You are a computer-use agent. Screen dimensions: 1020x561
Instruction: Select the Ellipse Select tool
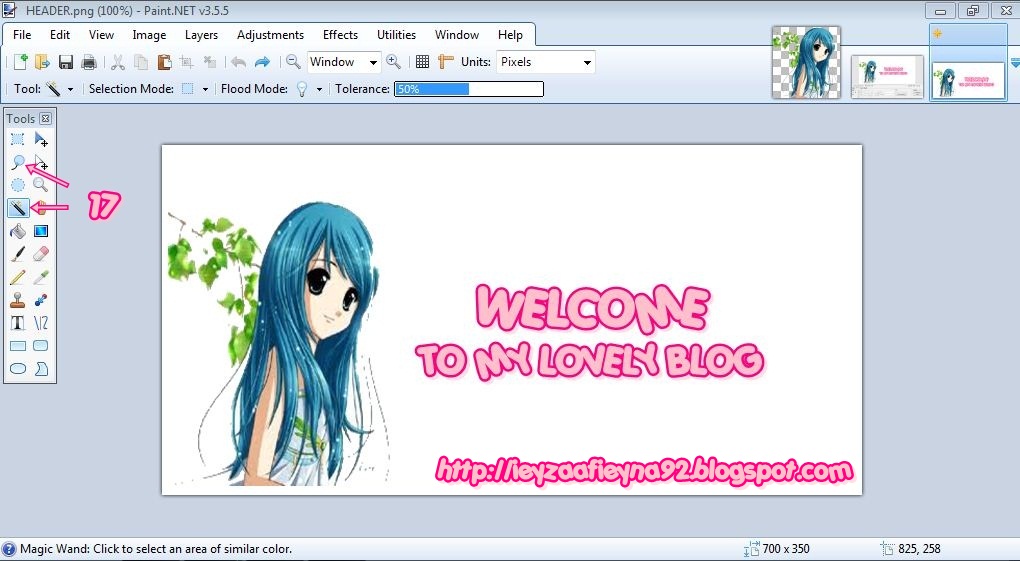pyautogui.click(x=18, y=185)
